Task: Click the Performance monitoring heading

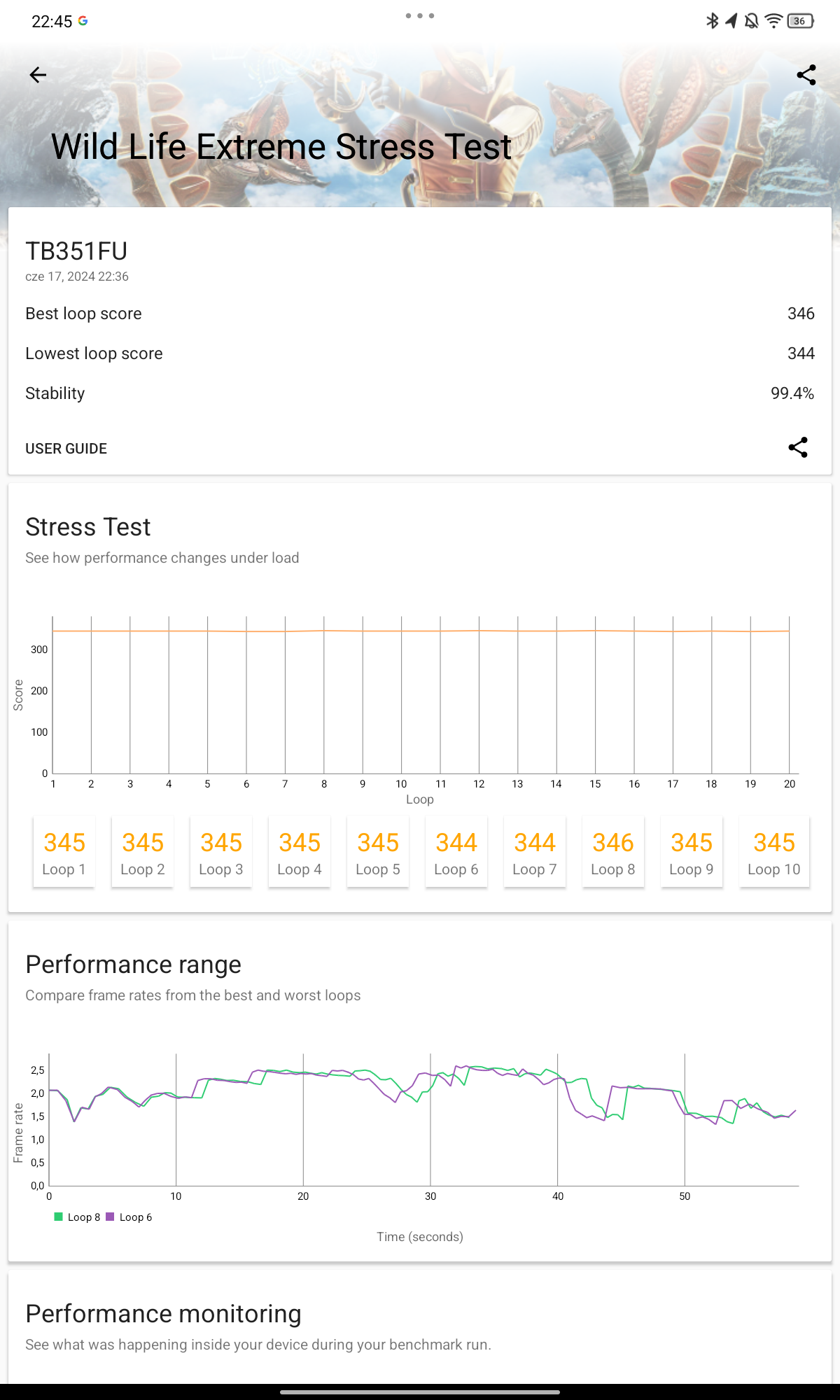Action: coord(163,1314)
